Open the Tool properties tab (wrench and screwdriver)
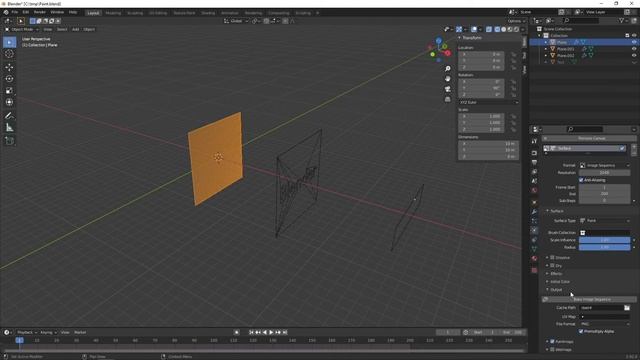Screen dimensions: 640x360 point(534,141)
